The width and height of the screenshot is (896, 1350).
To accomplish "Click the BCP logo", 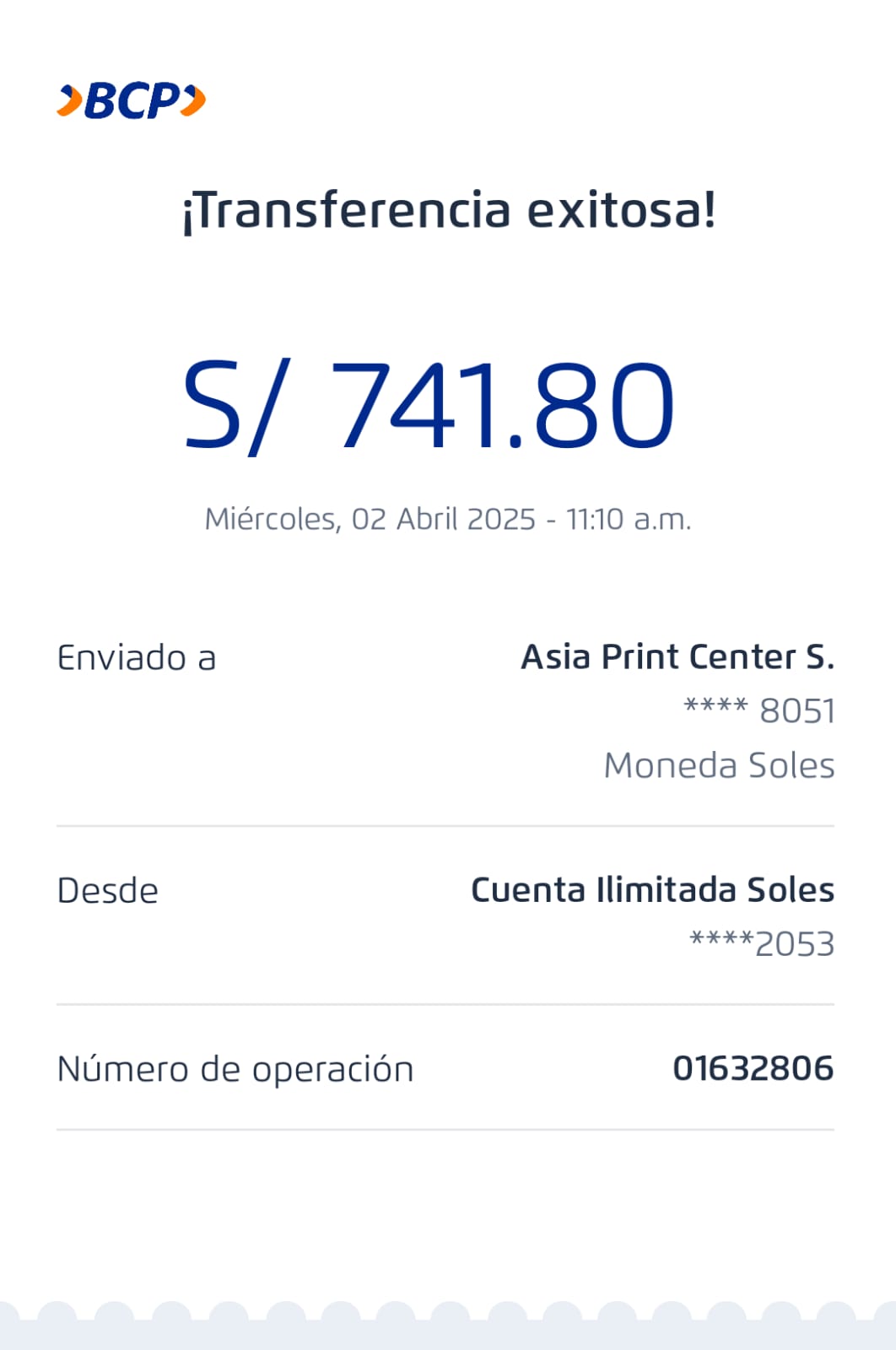I will click(132, 101).
